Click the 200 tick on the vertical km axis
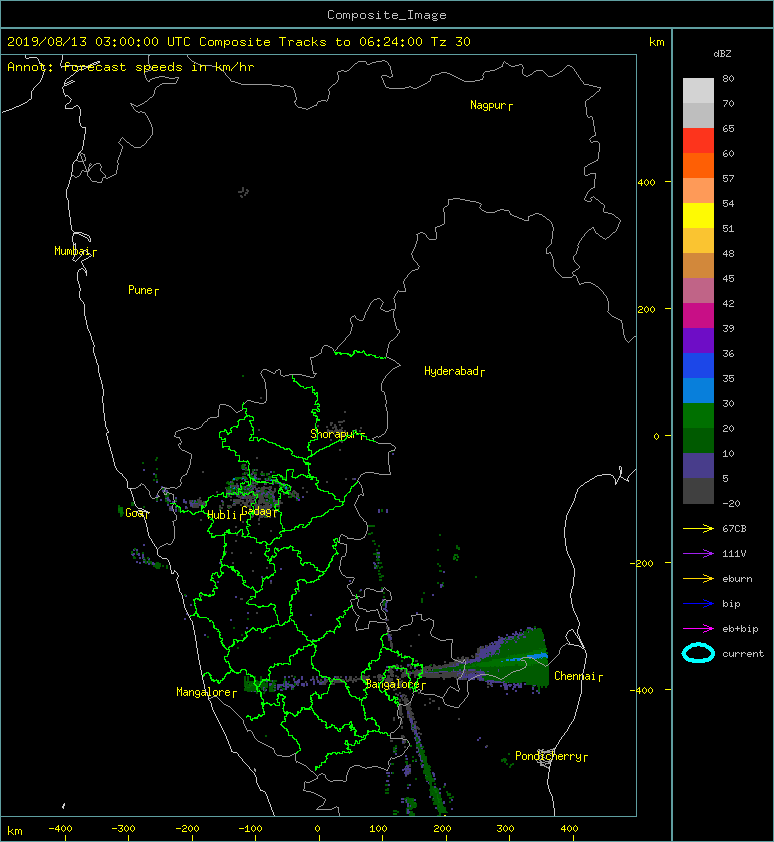Image resolution: width=774 pixels, height=842 pixels. click(647, 309)
